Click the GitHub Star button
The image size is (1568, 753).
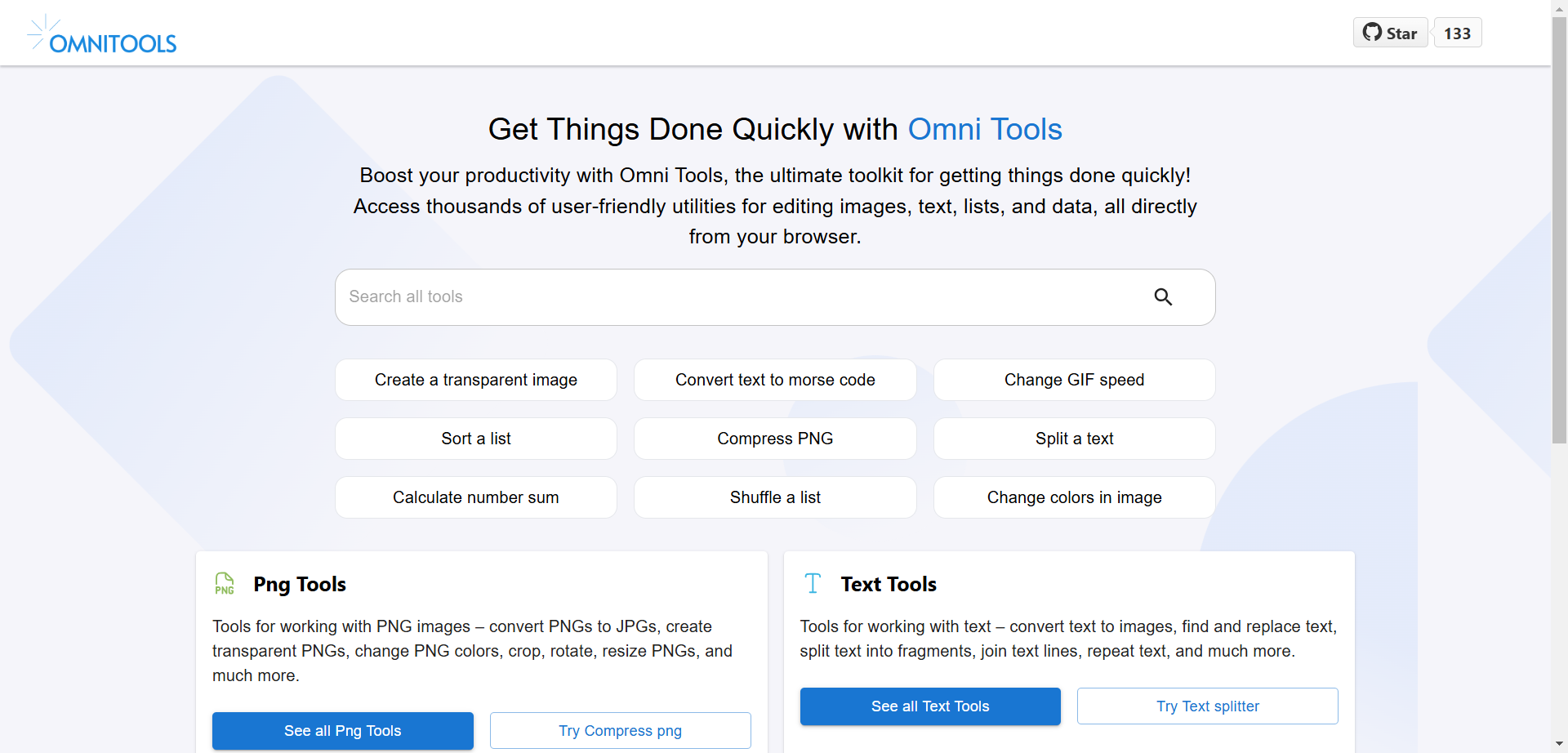pyautogui.click(x=1390, y=33)
